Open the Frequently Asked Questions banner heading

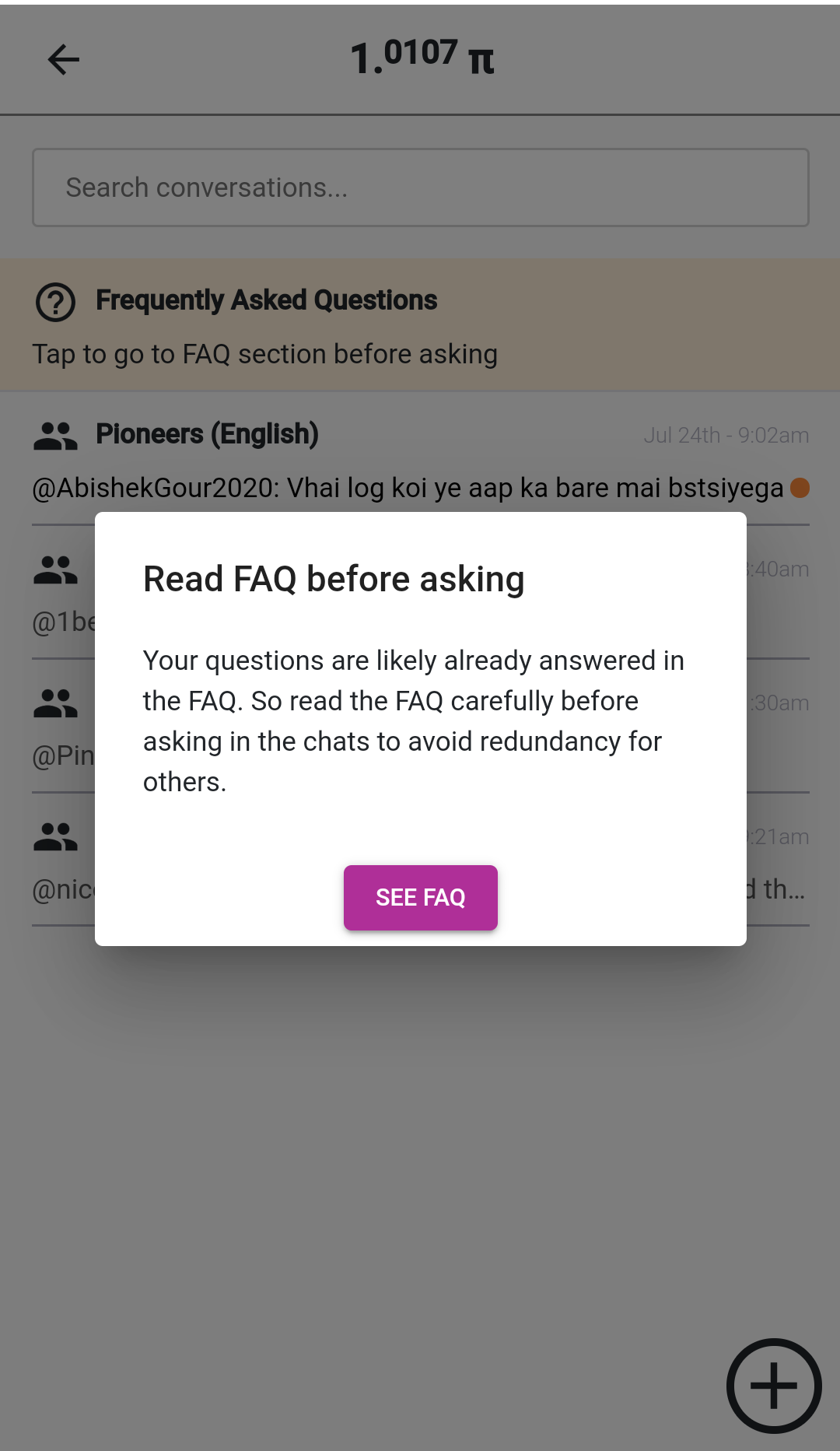266,300
